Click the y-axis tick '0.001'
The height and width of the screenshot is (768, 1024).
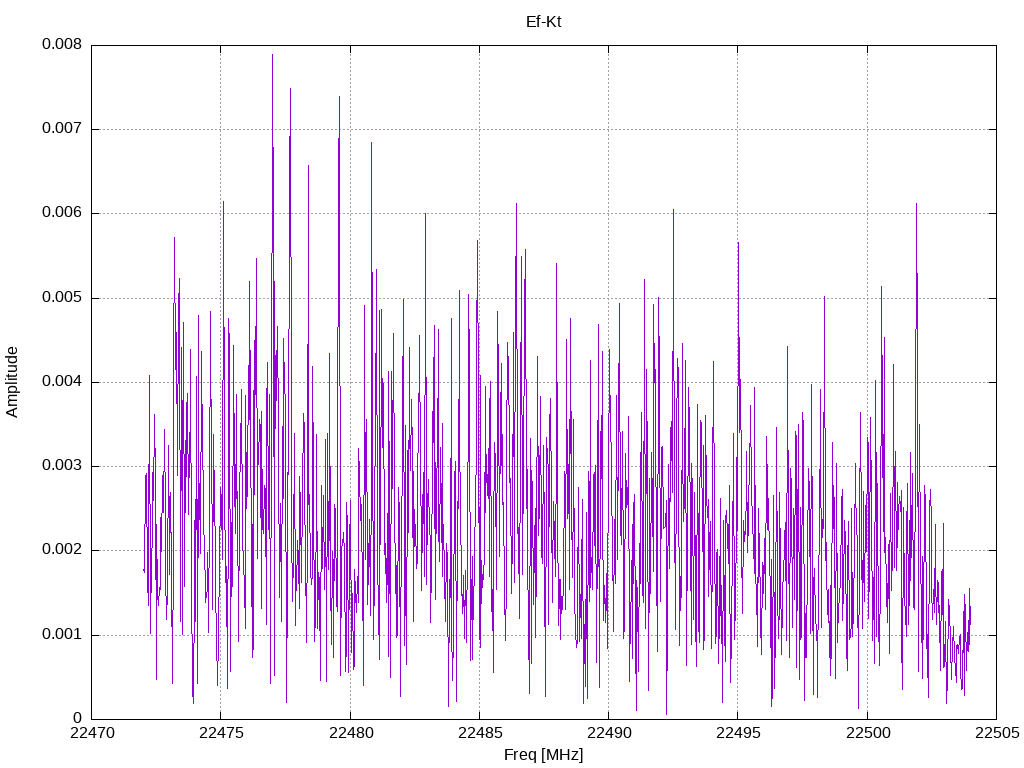click(62, 633)
